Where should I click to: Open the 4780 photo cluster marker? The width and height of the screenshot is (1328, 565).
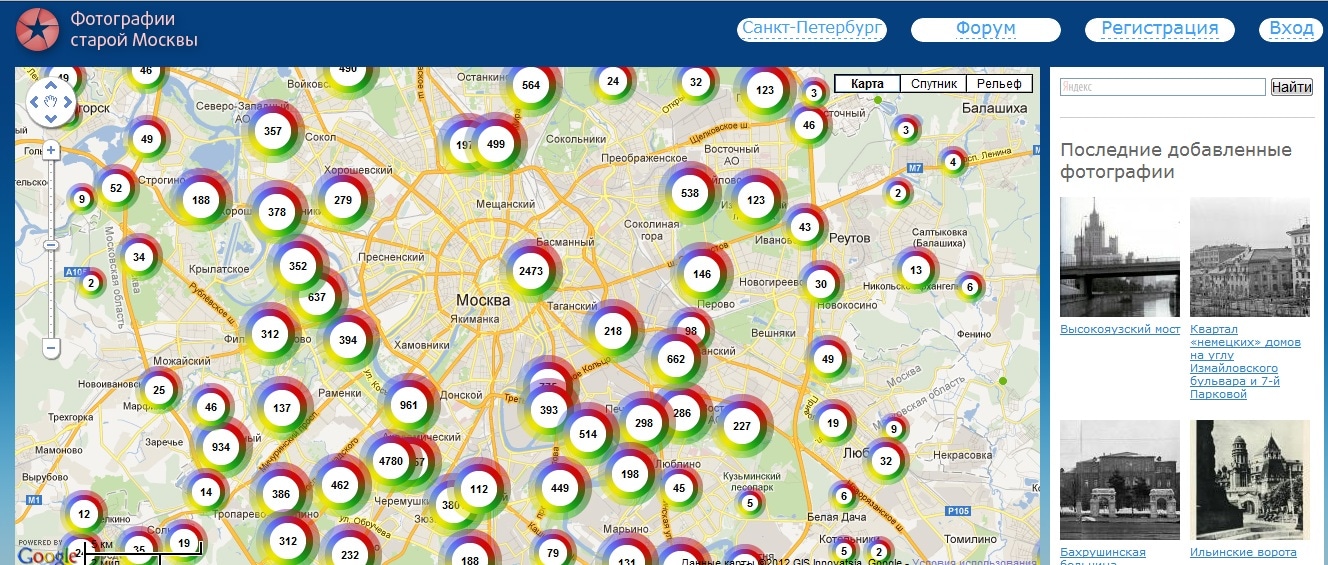point(391,462)
